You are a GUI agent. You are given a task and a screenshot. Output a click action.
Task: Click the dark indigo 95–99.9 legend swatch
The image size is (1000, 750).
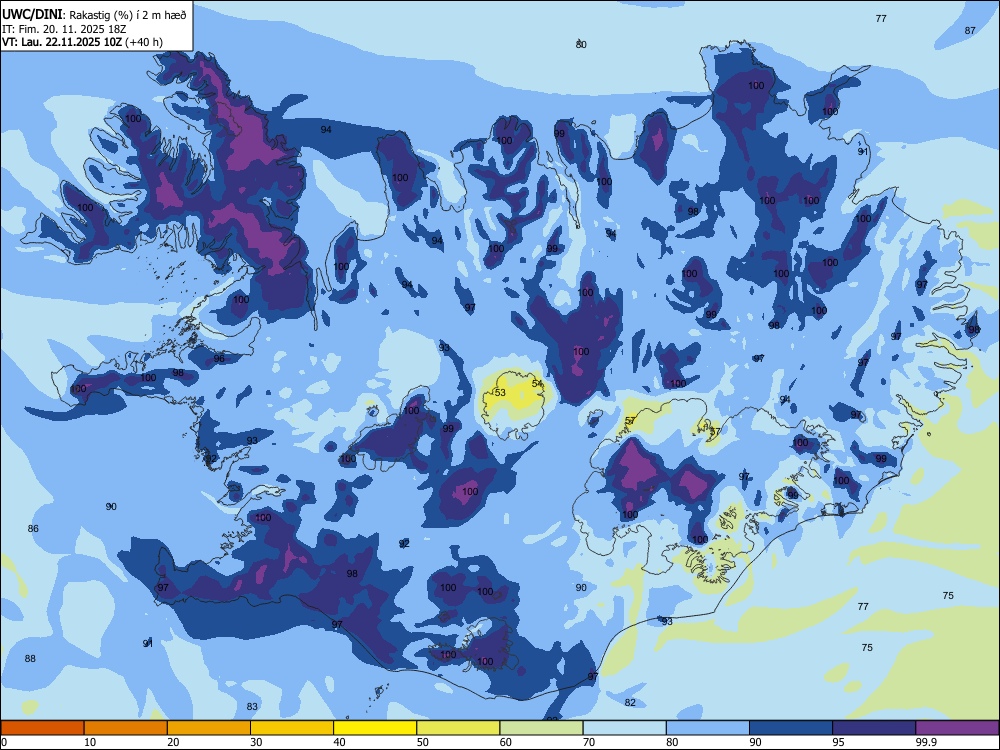click(874, 728)
